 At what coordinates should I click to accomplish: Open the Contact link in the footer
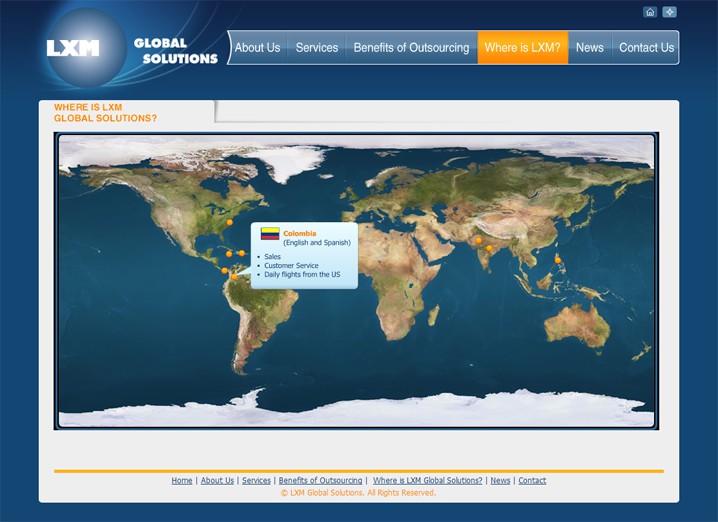[532, 481]
